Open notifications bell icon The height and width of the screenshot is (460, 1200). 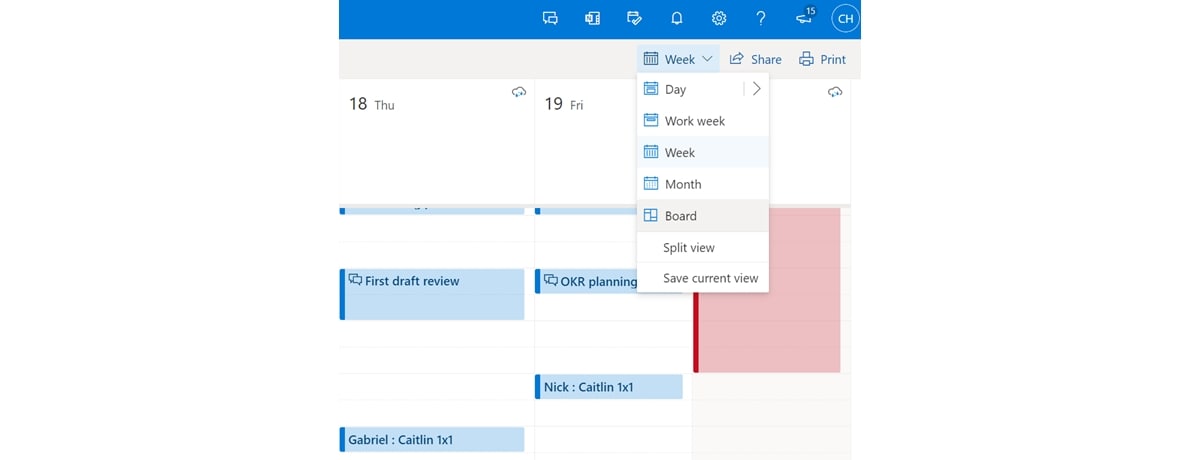[676, 18]
